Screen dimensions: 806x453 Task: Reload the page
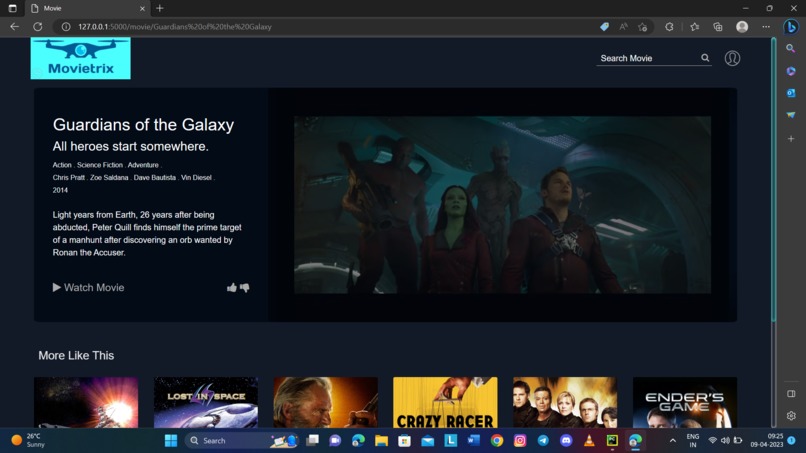(x=38, y=27)
